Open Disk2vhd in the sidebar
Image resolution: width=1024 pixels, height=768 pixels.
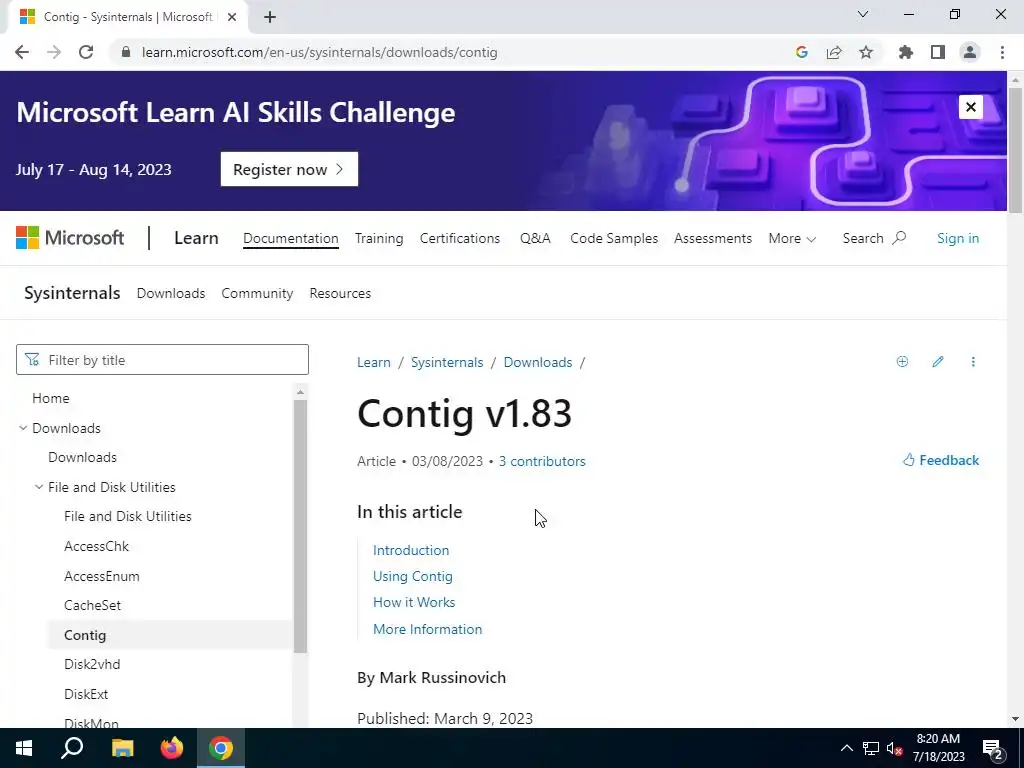(92, 664)
